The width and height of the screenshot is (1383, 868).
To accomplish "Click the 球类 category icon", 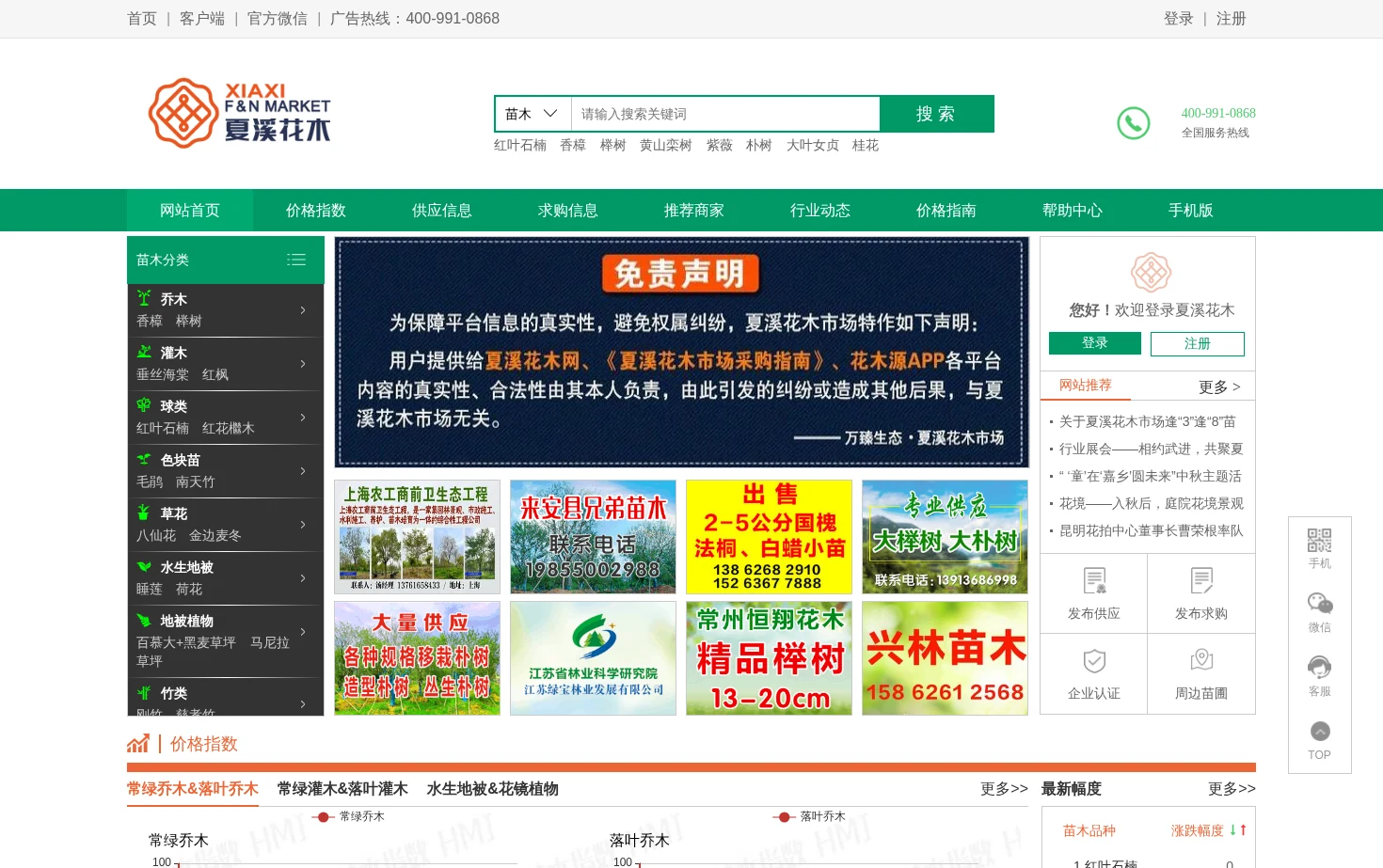I will [x=144, y=405].
